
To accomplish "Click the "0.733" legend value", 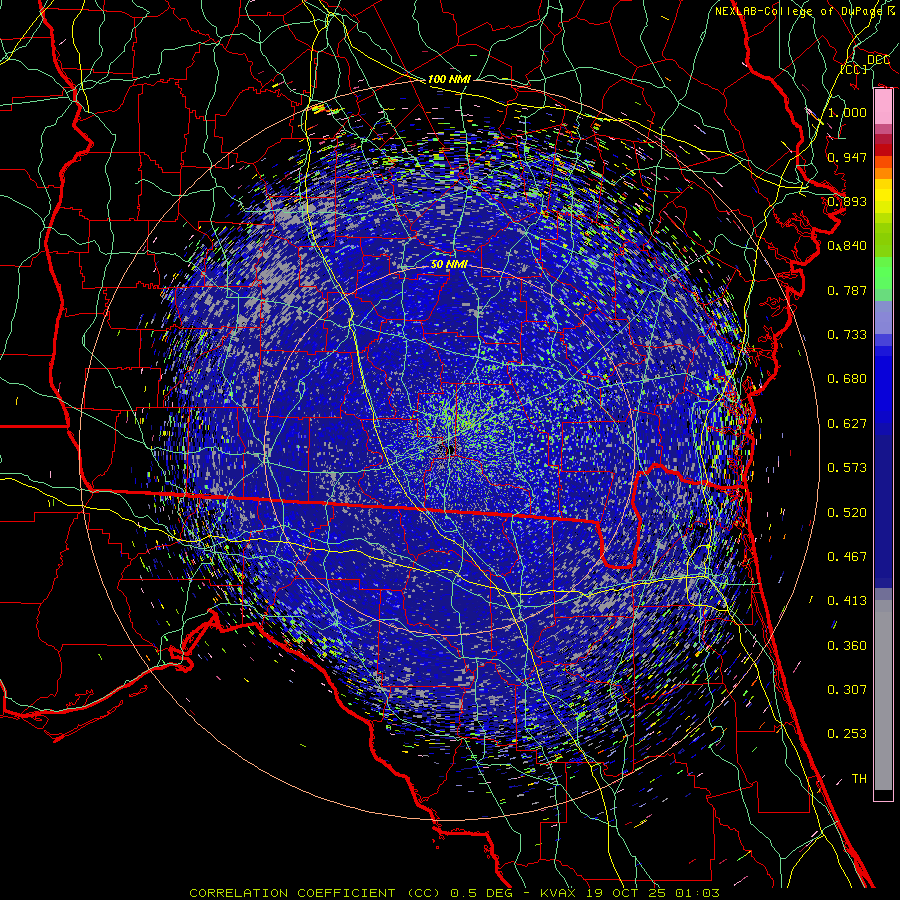I will point(847,335).
